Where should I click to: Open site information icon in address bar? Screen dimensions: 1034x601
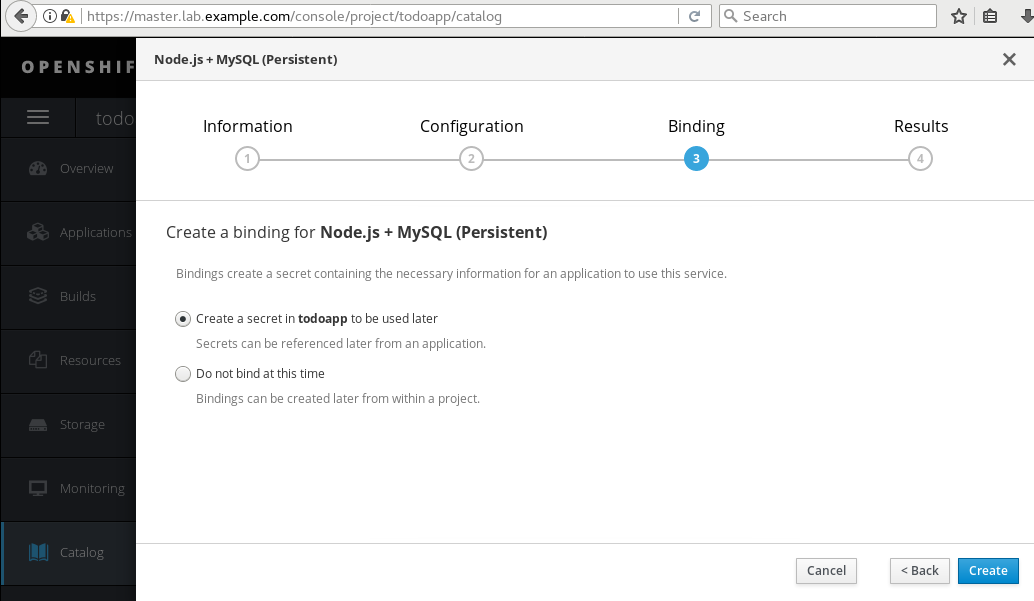[49, 16]
